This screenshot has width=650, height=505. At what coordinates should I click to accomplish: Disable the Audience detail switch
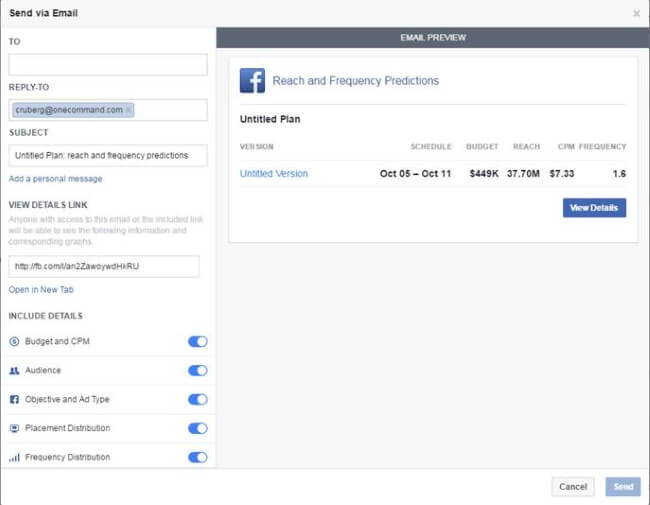(x=197, y=371)
